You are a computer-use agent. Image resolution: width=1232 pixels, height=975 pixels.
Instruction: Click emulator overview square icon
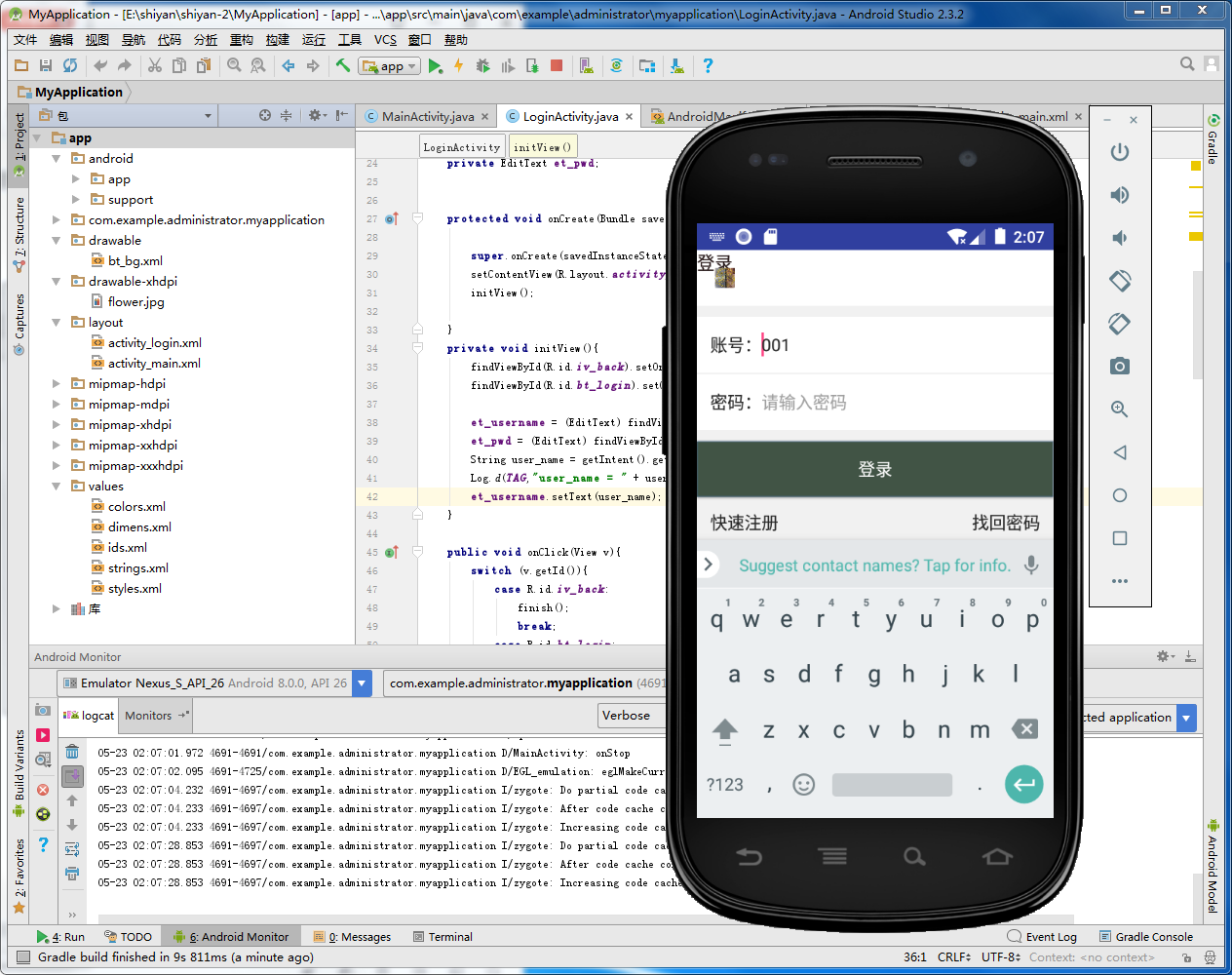point(1120,538)
